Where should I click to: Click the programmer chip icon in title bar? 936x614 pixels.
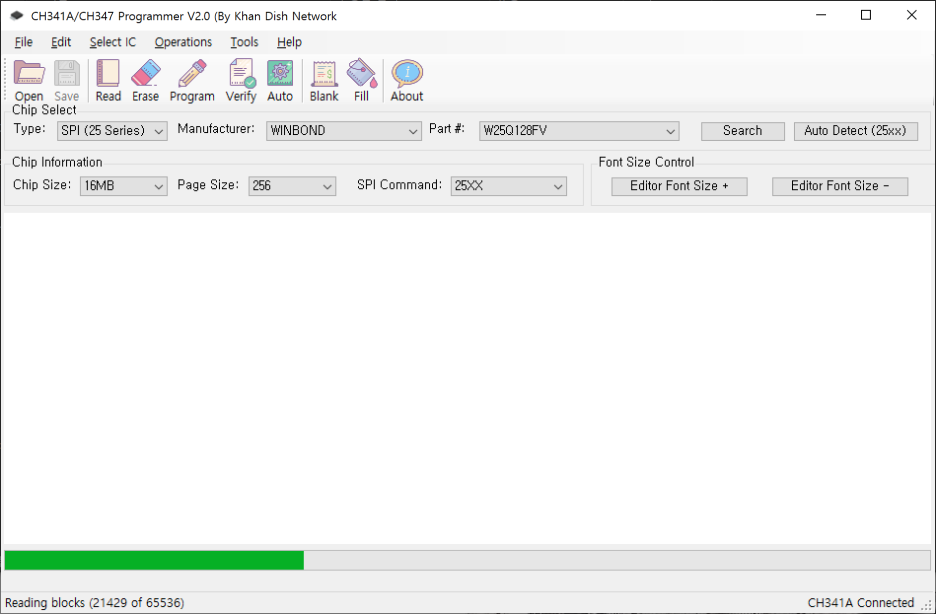17,16
